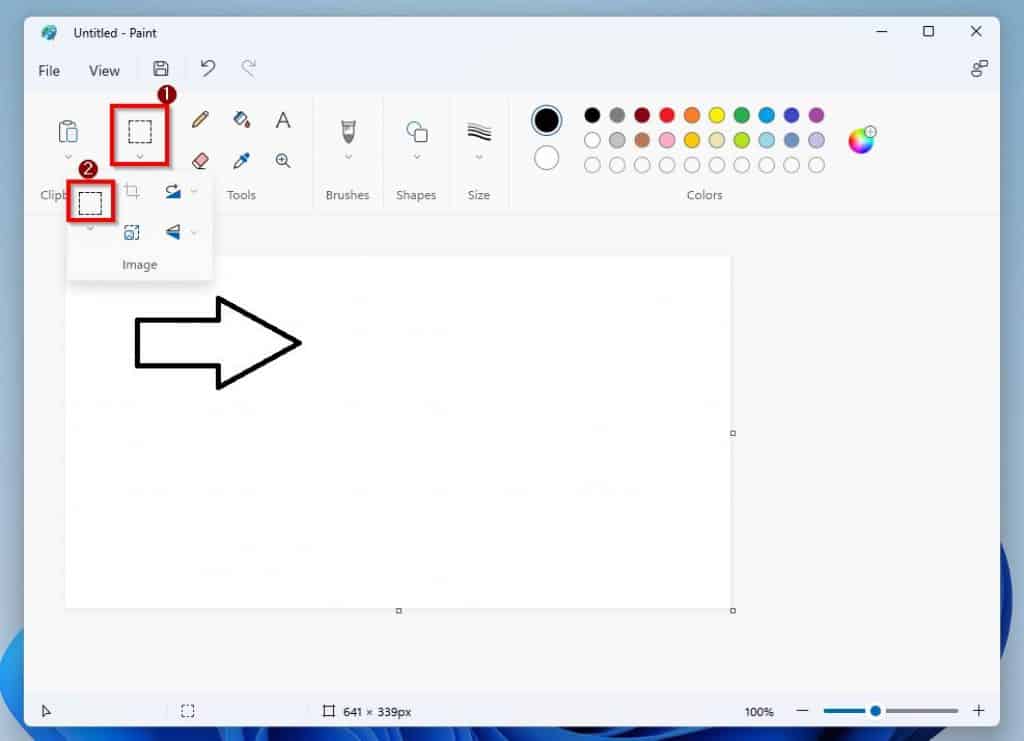Click the Share icon at top right

point(978,69)
